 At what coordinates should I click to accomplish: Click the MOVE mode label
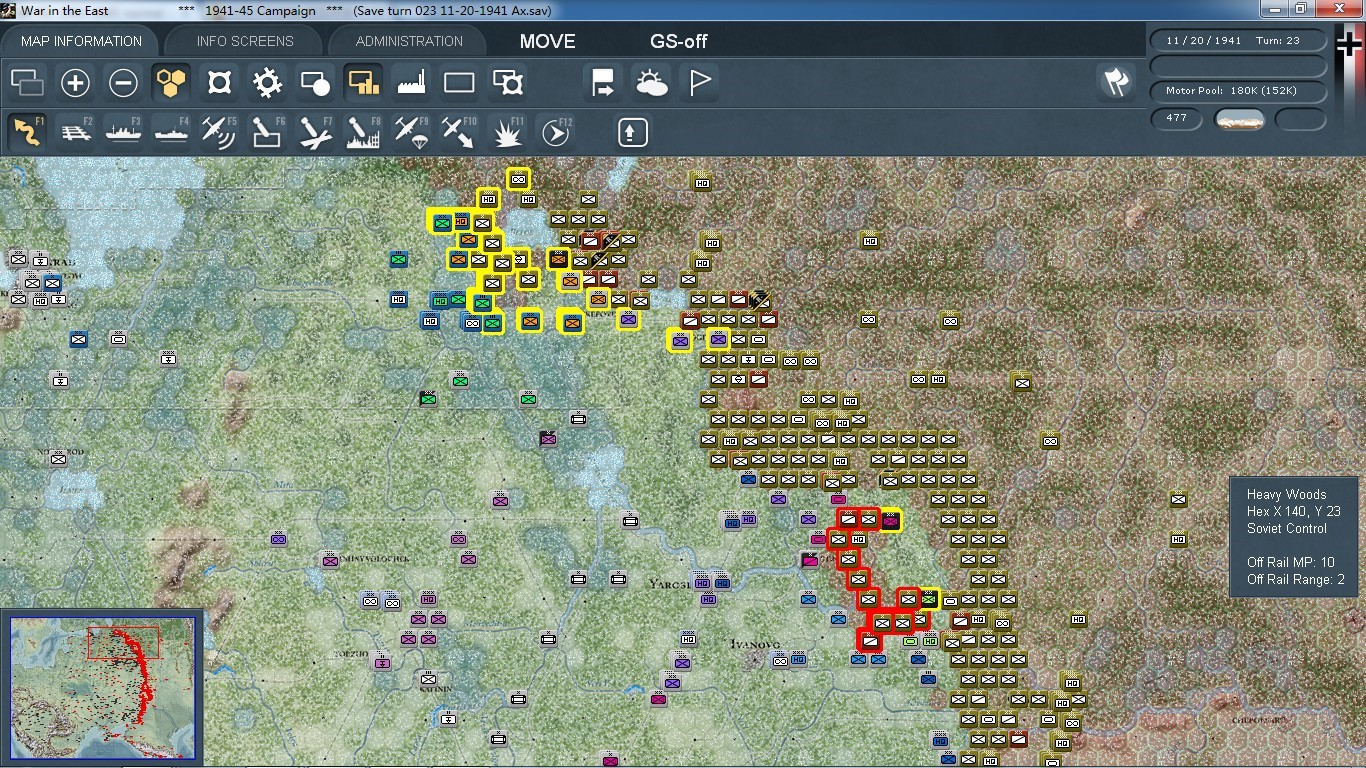(x=547, y=41)
